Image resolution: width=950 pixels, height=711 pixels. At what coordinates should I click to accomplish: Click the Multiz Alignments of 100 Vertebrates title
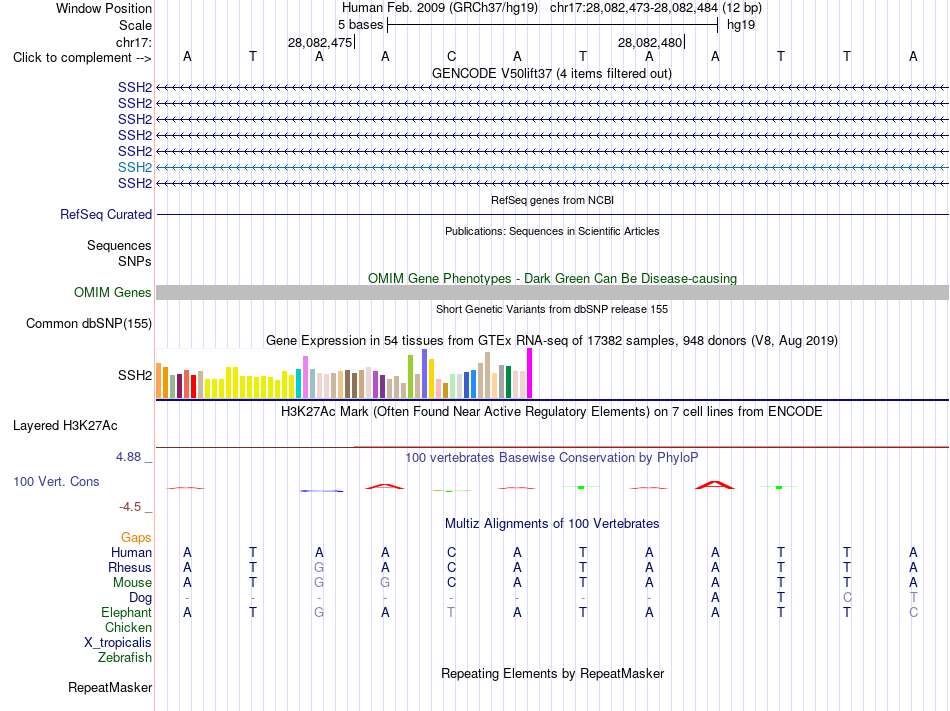552,523
